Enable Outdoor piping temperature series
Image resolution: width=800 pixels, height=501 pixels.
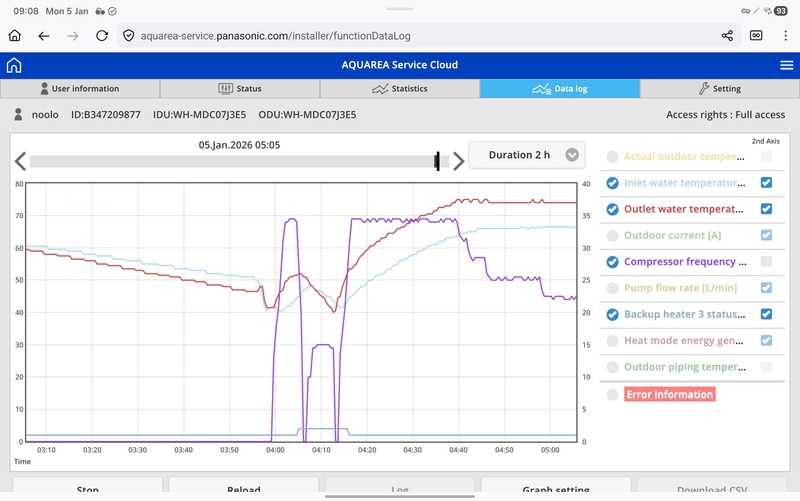pos(612,367)
